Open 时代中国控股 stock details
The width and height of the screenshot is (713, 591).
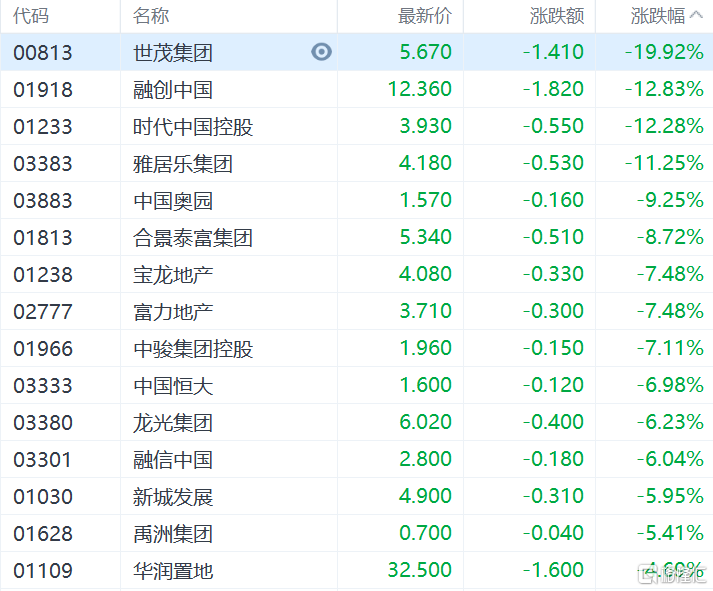pyautogui.click(x=193, y=127)
